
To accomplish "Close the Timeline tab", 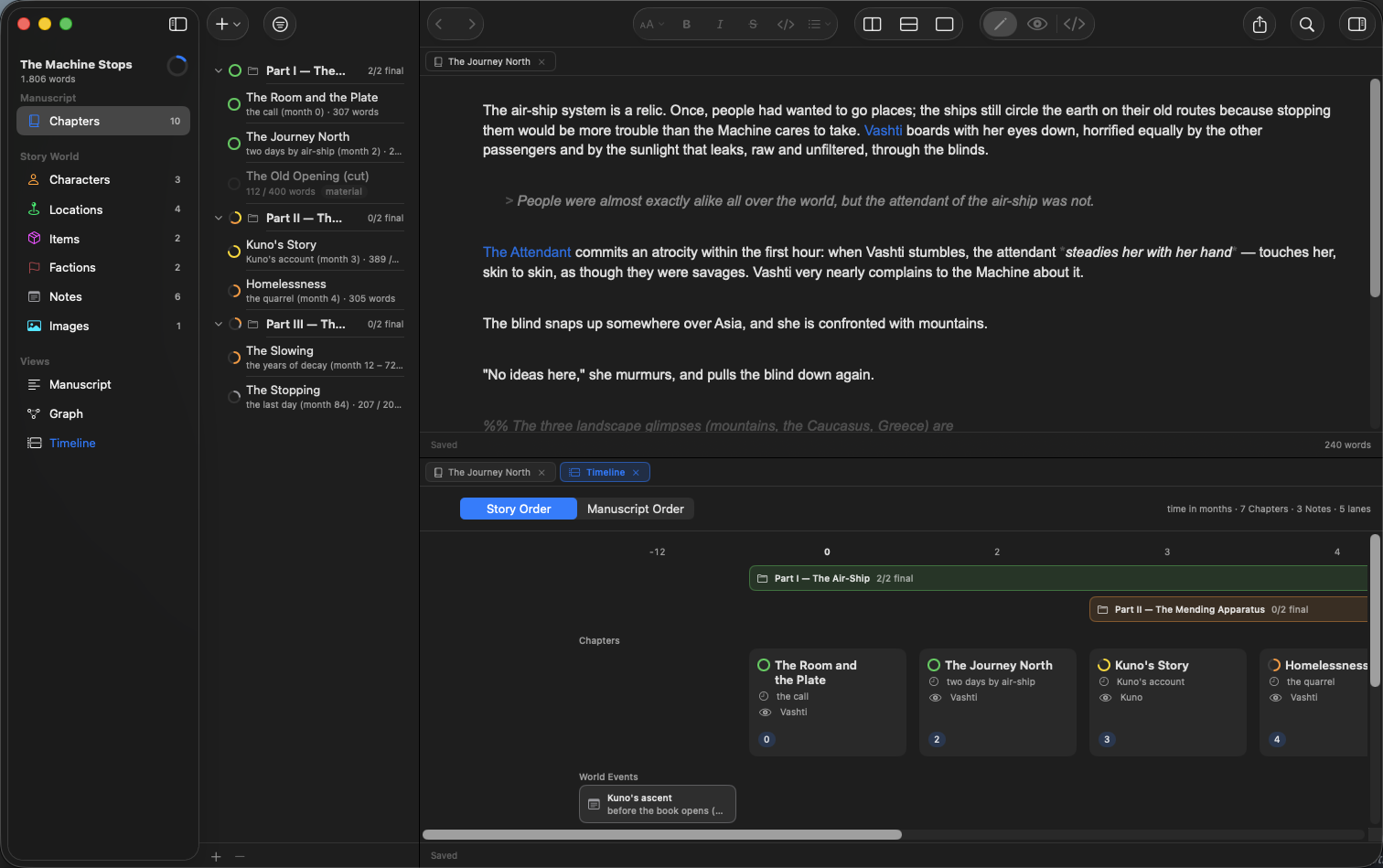I will coord(636,472).
